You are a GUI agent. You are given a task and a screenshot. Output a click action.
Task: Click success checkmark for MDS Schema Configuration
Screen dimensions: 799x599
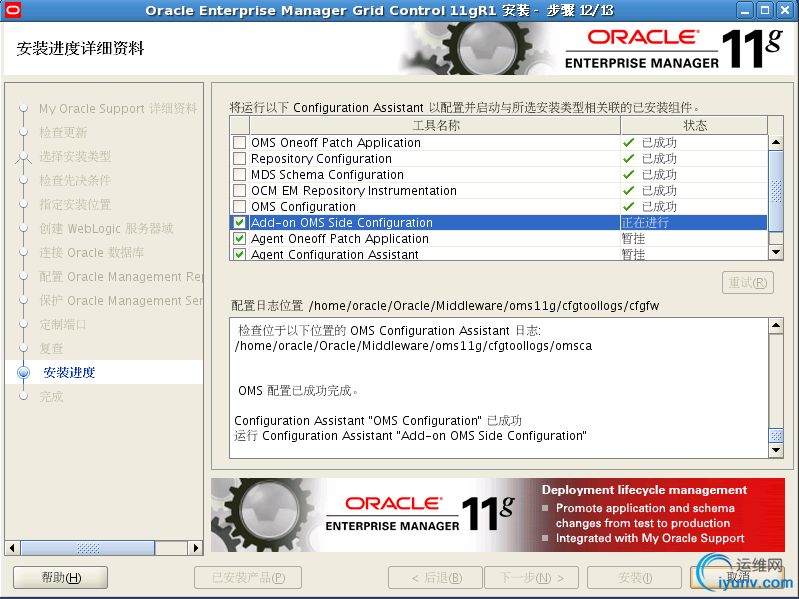[x=629, y=175]
